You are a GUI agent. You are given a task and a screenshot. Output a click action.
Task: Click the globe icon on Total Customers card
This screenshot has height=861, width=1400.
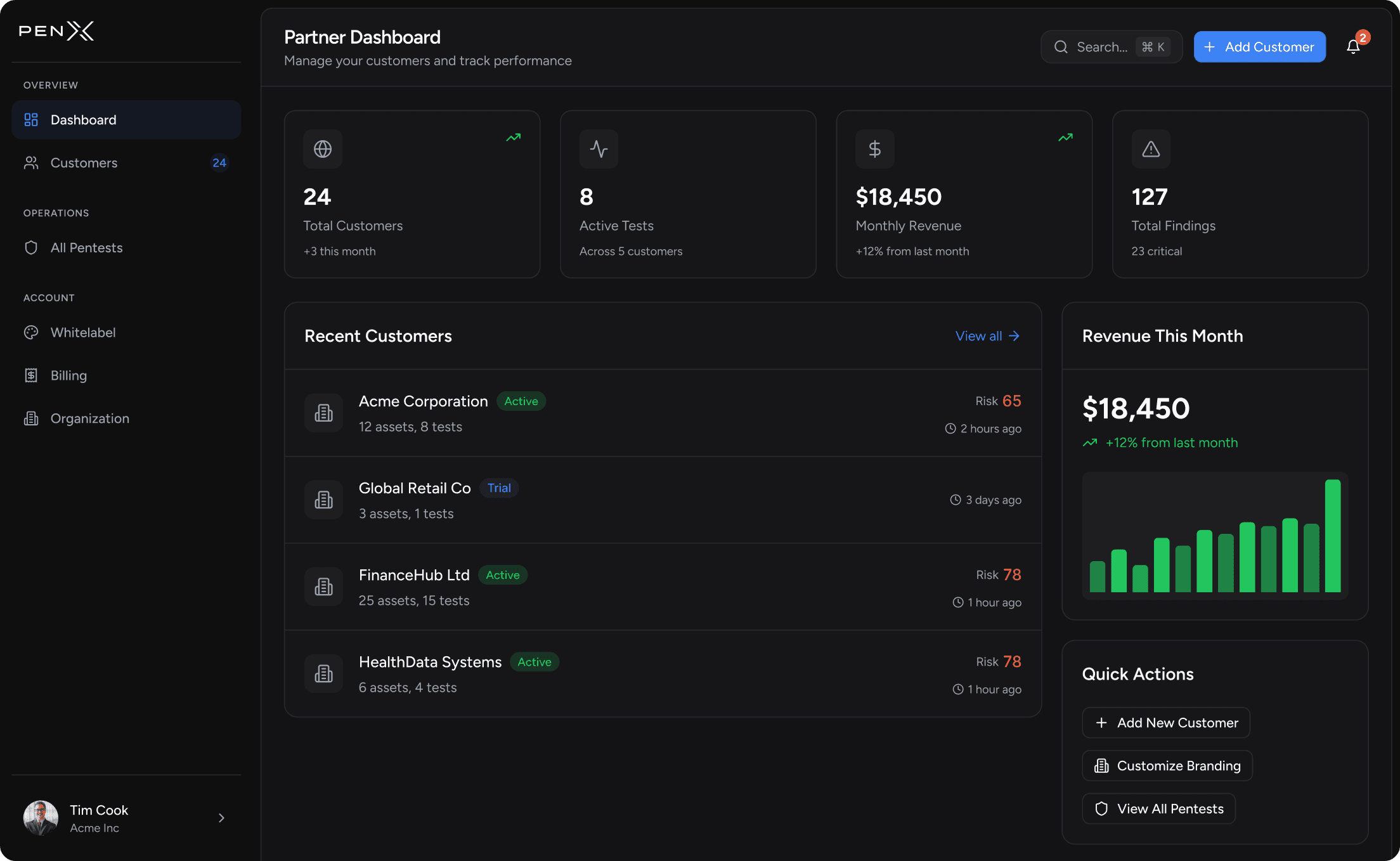tap(323, 149)
